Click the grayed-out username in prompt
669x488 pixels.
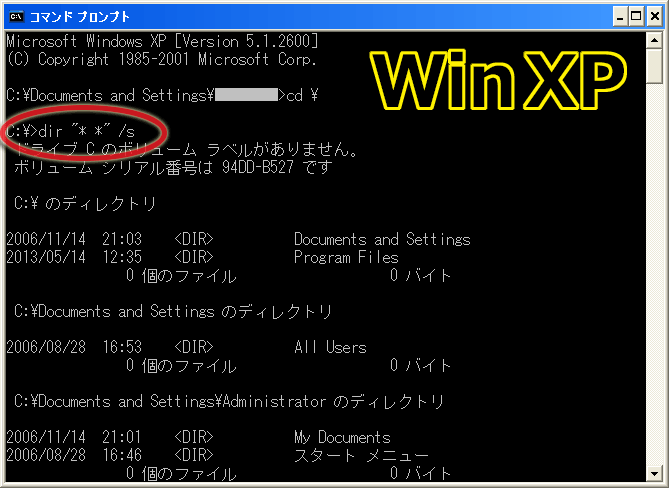(x=247, y=95)
